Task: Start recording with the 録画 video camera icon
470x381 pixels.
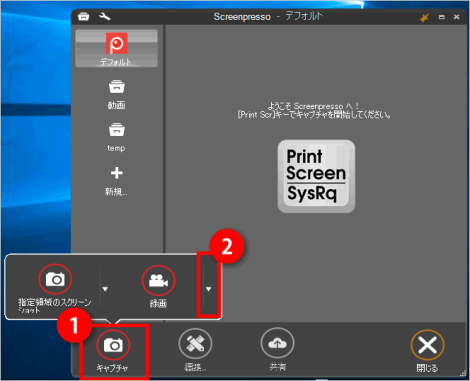Action: (x=158, y=281)
